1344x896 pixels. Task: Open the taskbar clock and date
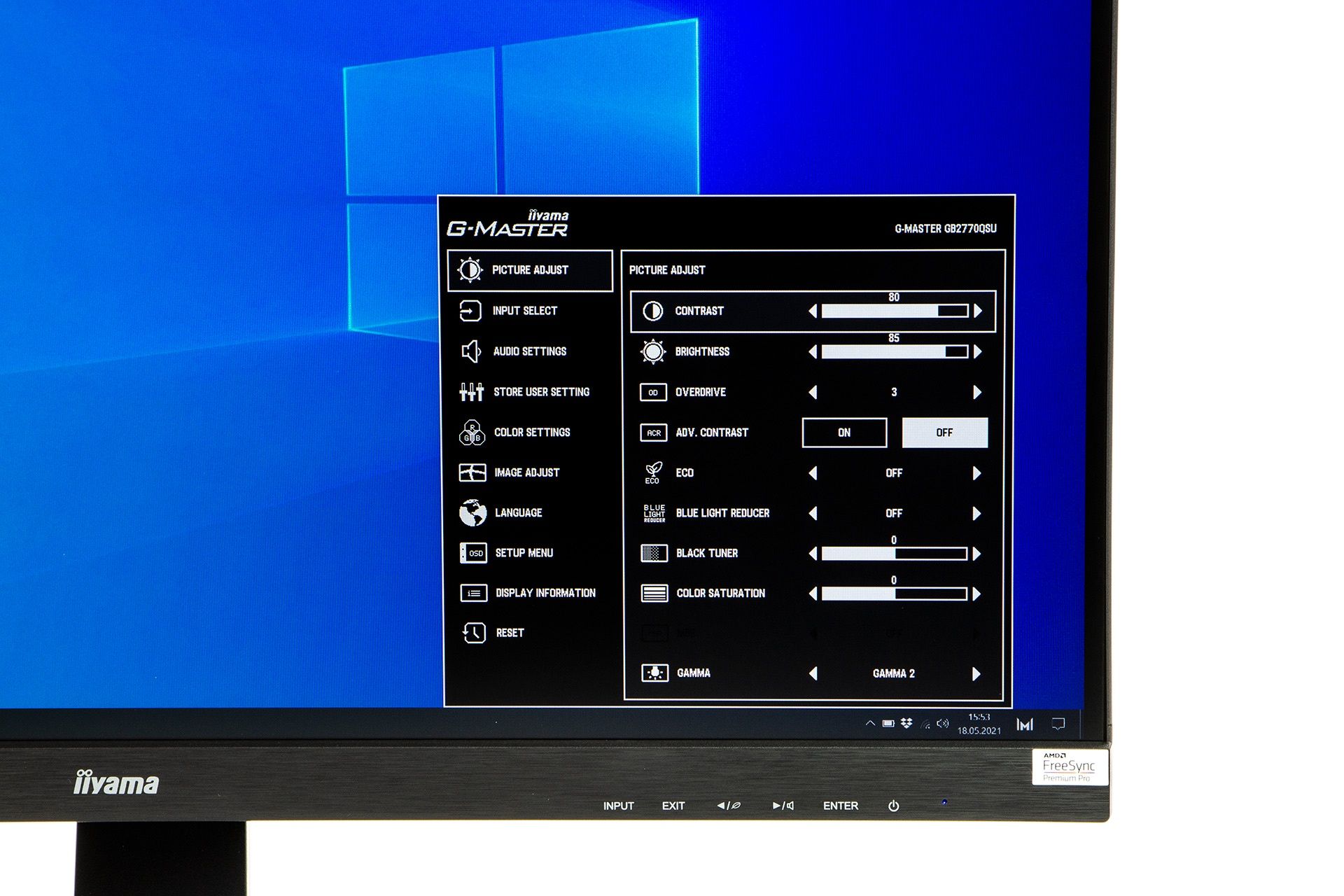click(979, 724)
